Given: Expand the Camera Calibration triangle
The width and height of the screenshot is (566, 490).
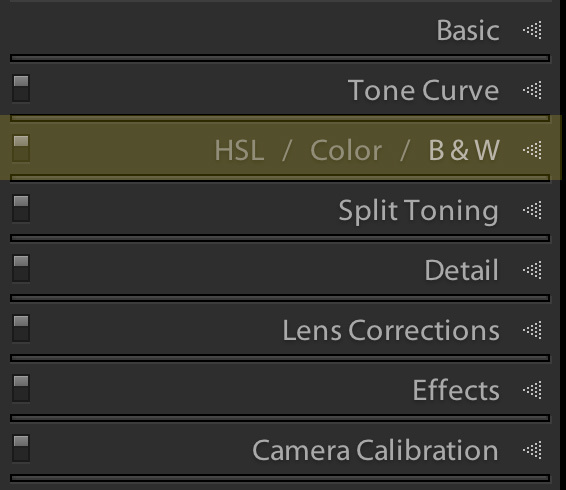Looking at the screenshot, I should click(532, 450).
